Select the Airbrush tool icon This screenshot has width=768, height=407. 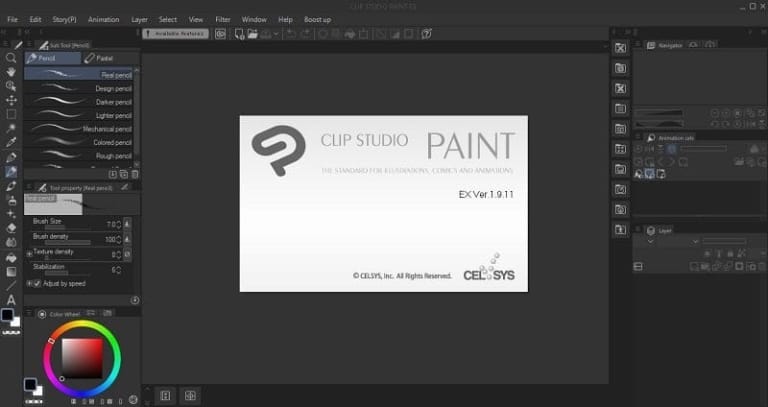11,200
